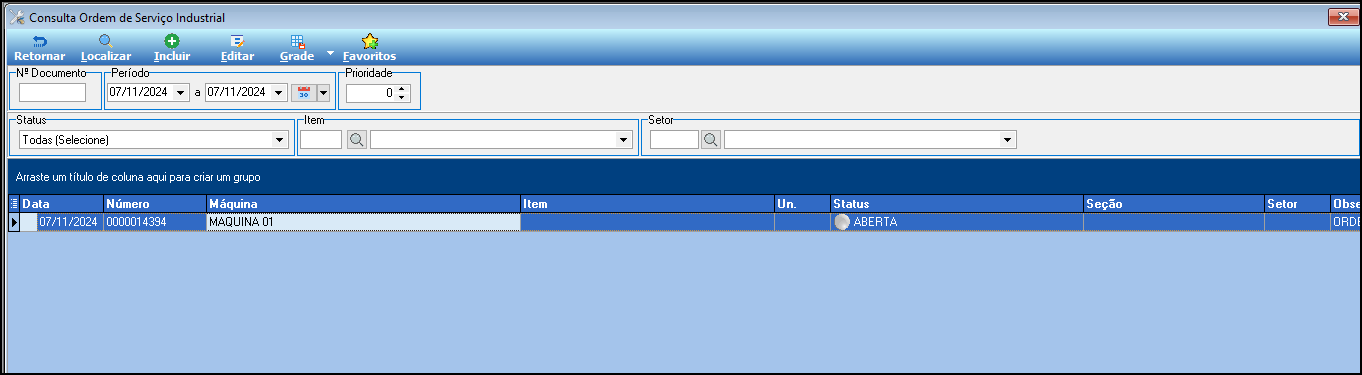Click the period calendar icon
The image size is (1362, 375).
pos(304,93)
